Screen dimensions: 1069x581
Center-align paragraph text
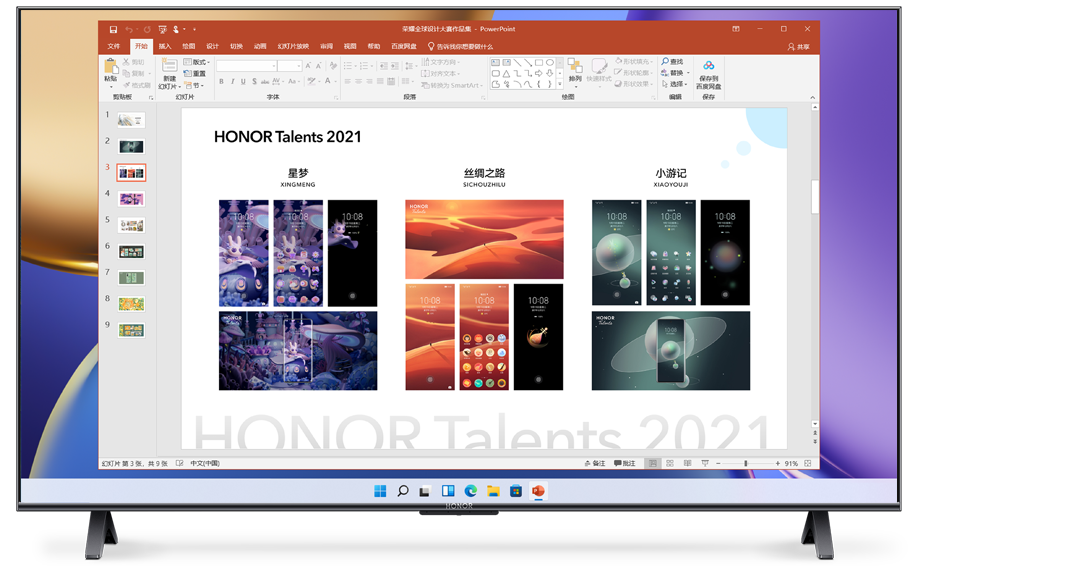coord(358,81)
